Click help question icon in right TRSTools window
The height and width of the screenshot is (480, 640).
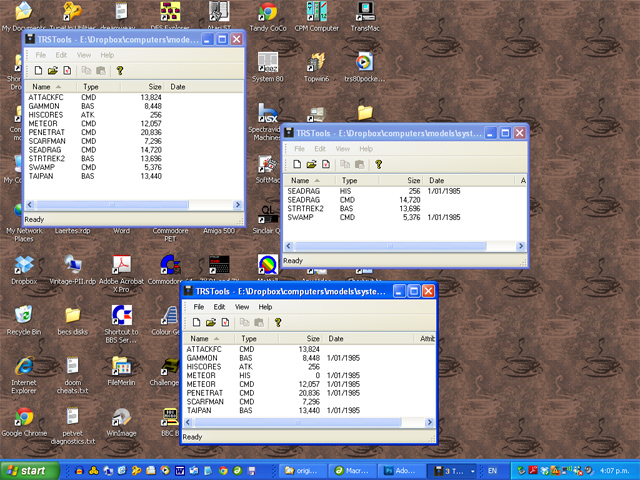379,164
